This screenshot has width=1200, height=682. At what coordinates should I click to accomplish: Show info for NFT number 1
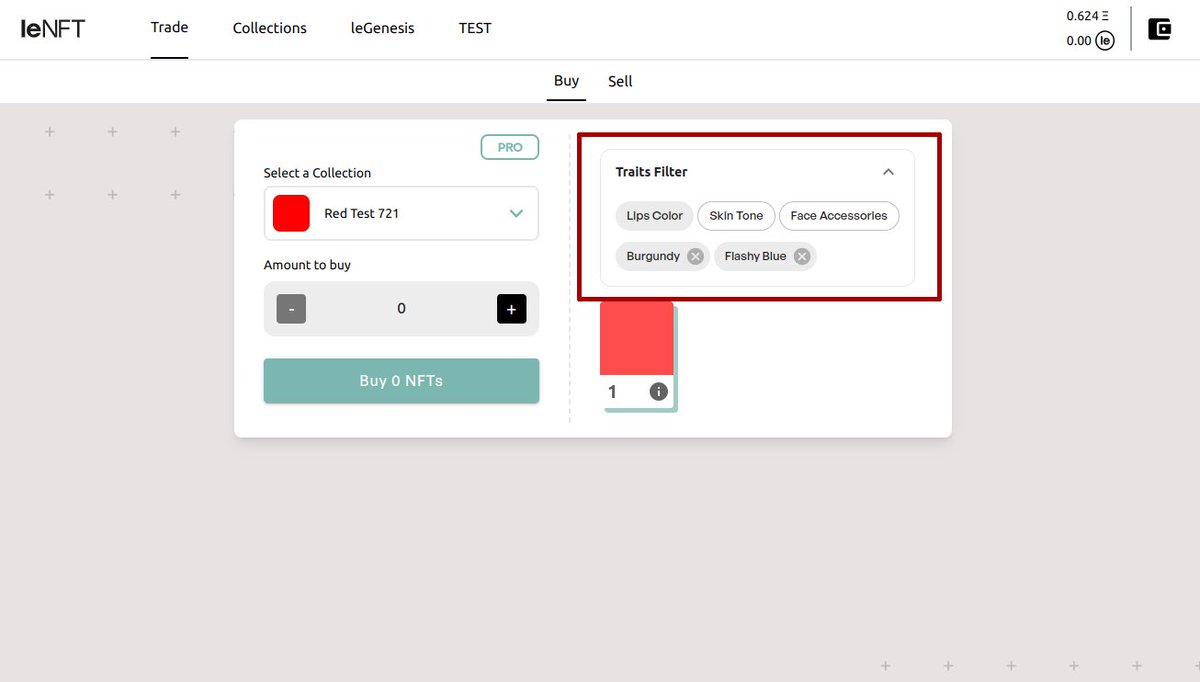pos(658,392)
